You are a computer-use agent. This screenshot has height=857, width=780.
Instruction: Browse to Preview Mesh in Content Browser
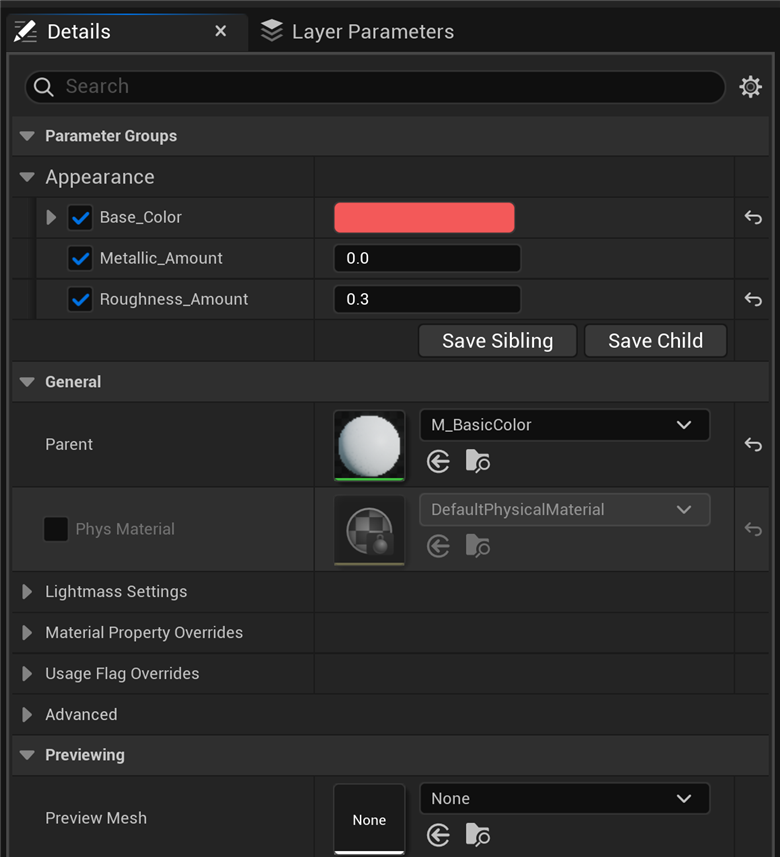click(478, 835)
